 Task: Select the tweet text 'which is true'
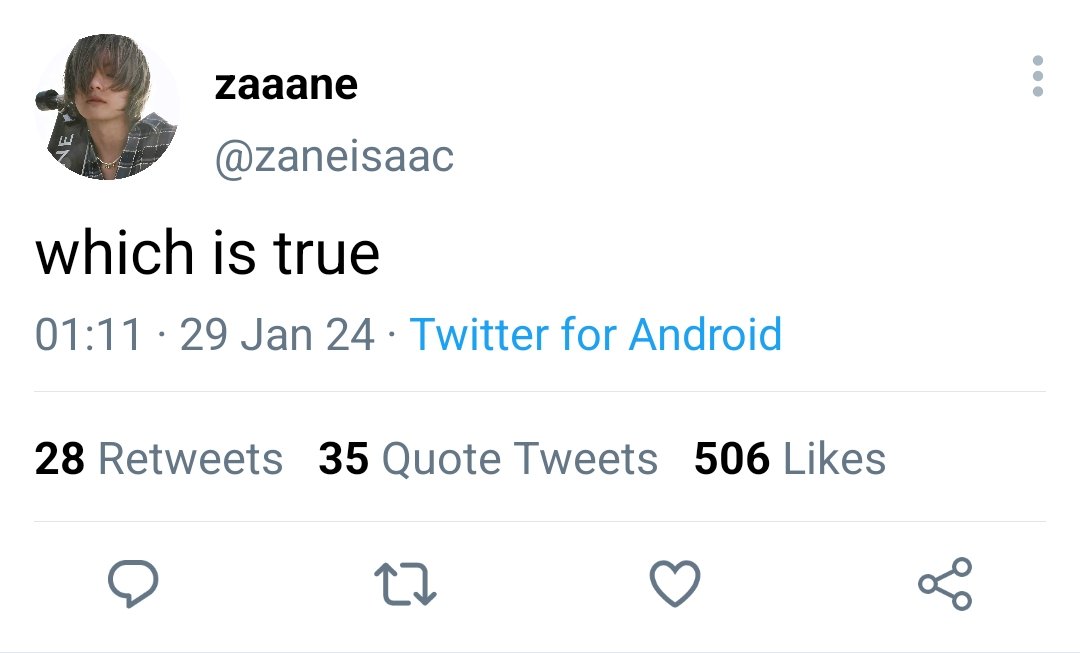coord(207,251)
